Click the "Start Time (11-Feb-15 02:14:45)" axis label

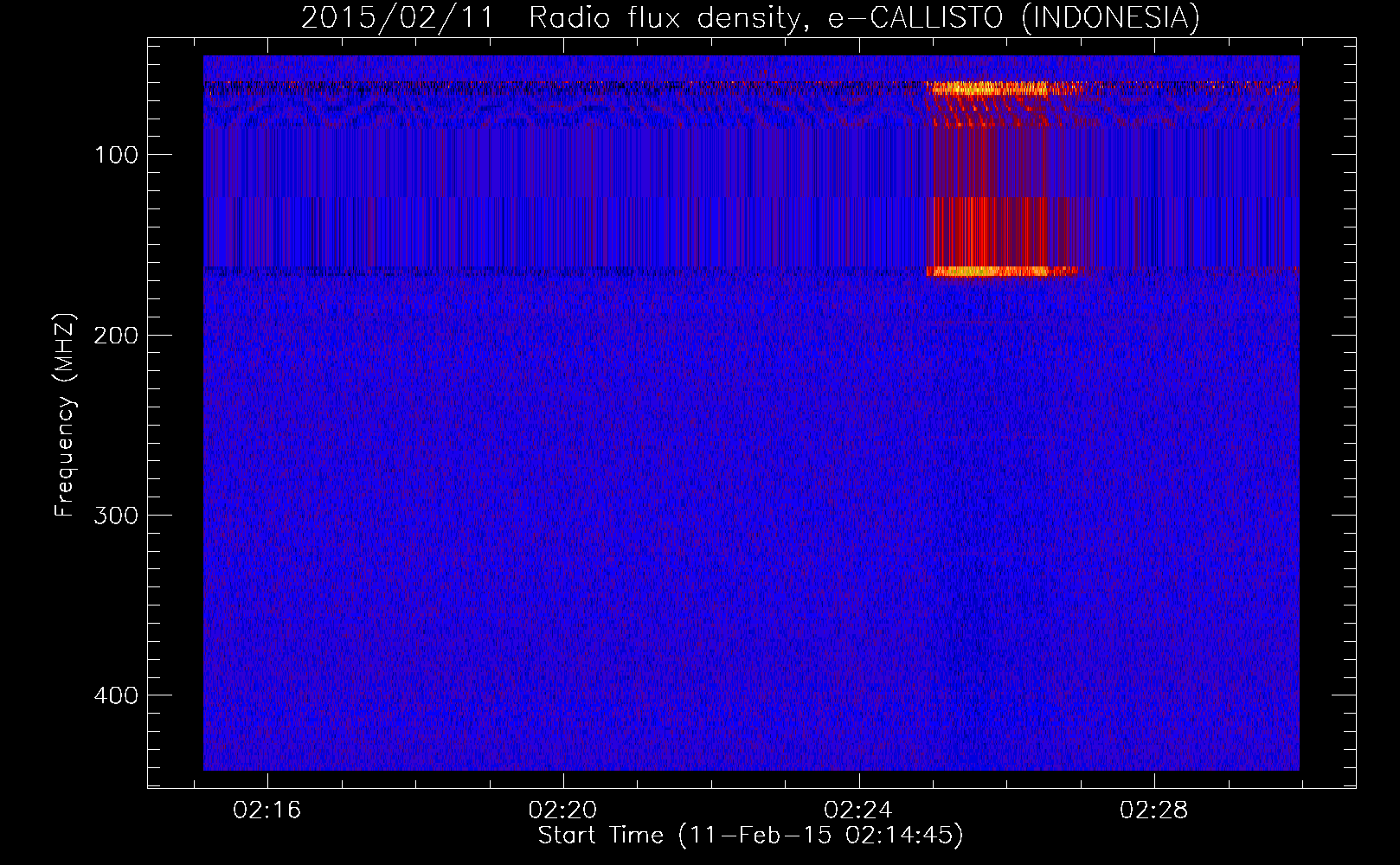(751, 836)
